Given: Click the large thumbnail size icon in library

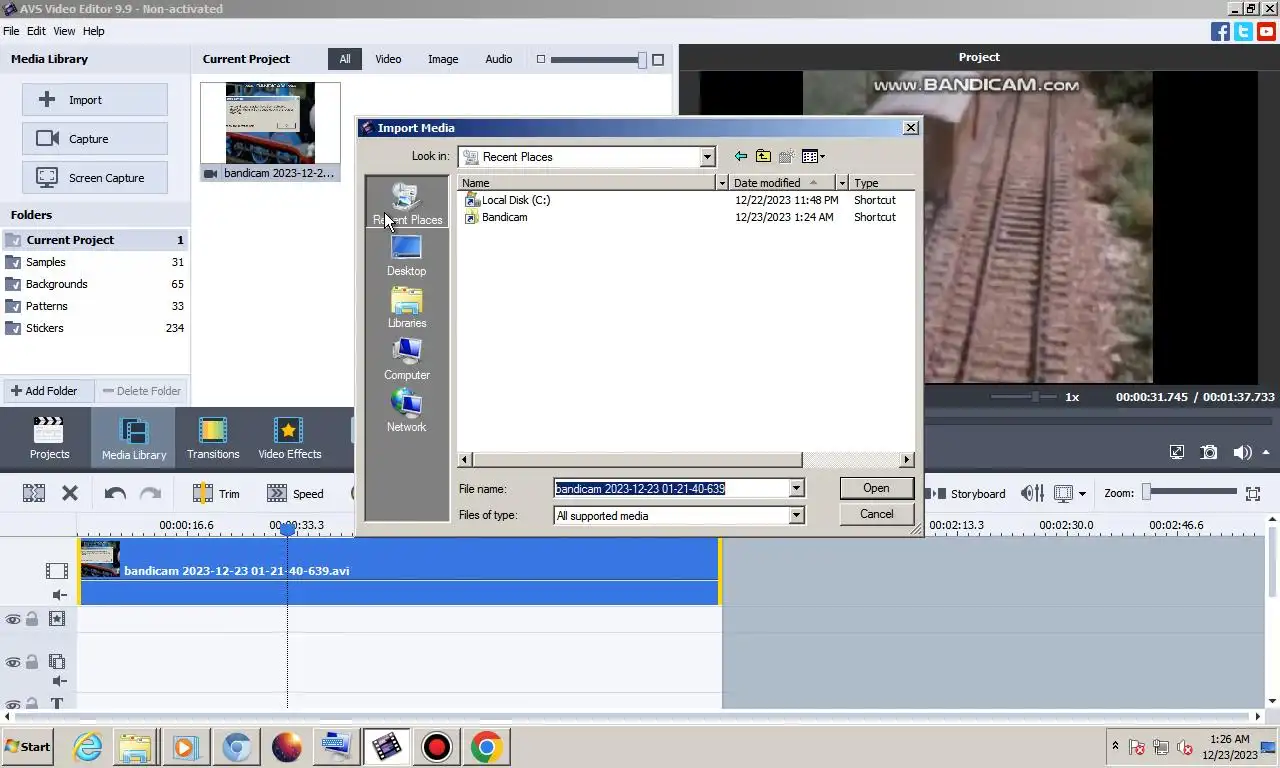Looking at the screenshot, I should (x=658, y=60).
